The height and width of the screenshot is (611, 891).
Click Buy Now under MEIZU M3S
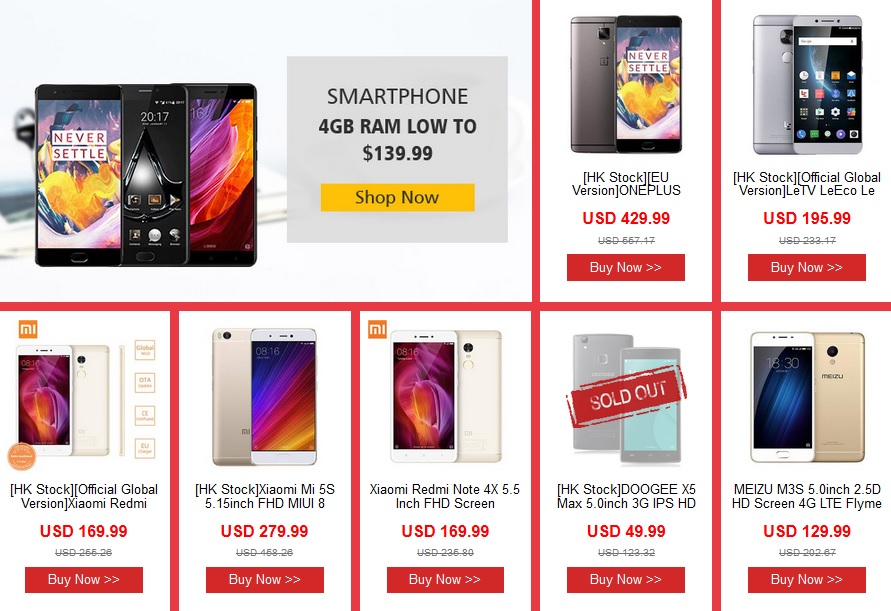(x=806, y=579)
